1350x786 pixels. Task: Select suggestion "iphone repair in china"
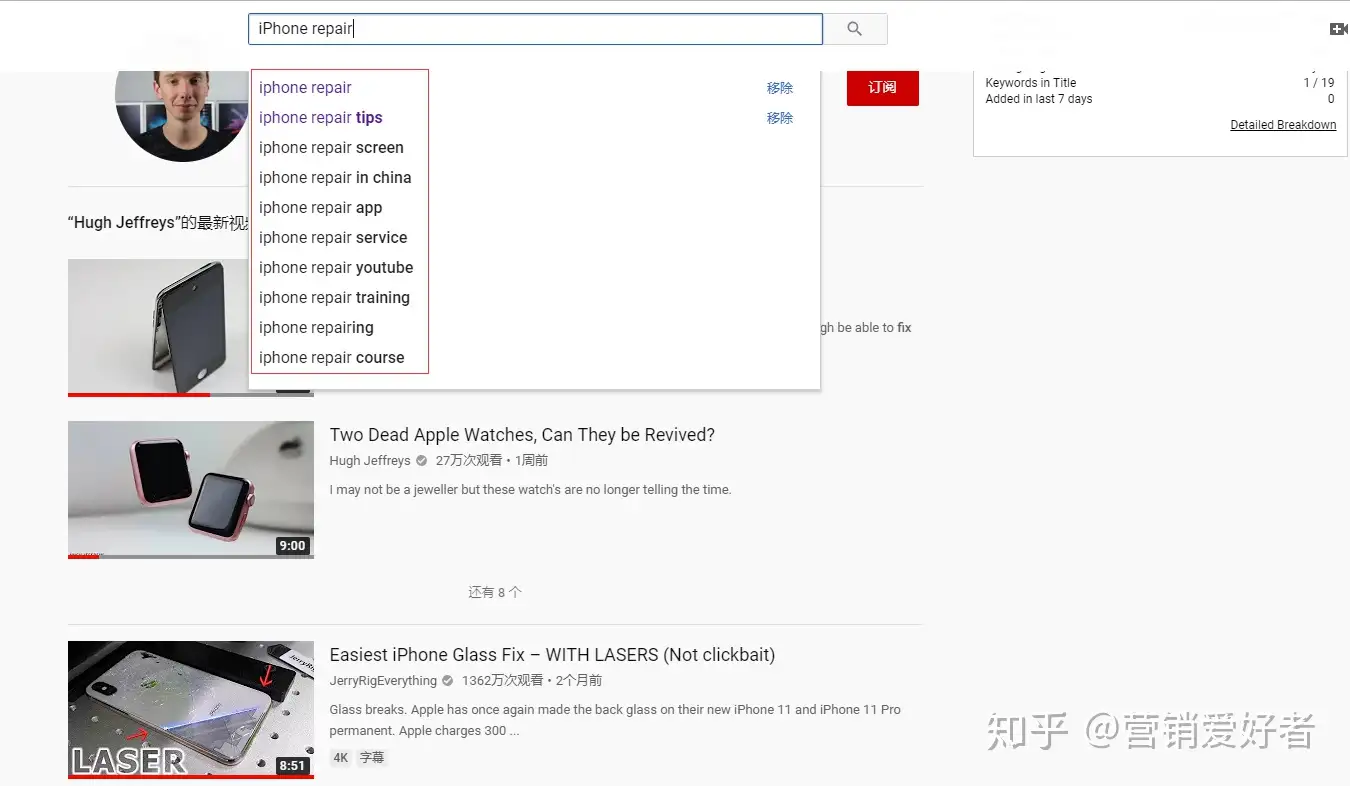[335, 178]
